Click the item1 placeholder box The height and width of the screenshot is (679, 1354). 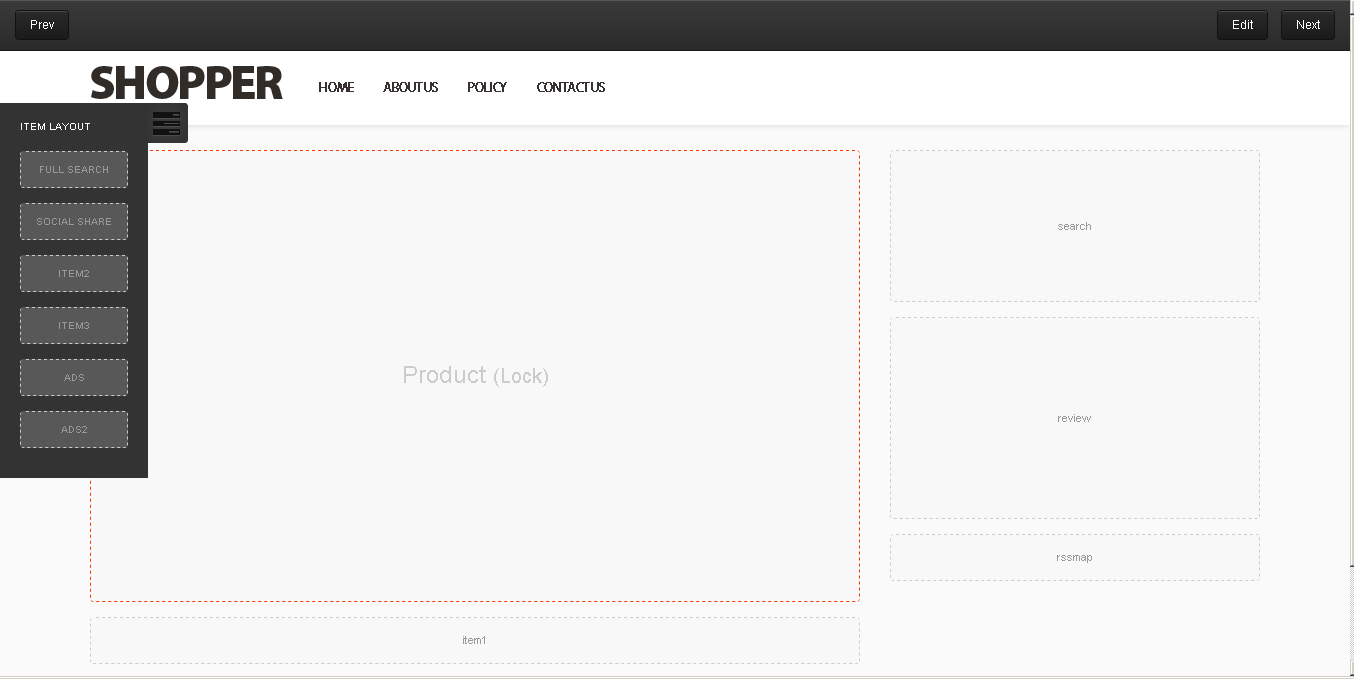tap(475, 640)
